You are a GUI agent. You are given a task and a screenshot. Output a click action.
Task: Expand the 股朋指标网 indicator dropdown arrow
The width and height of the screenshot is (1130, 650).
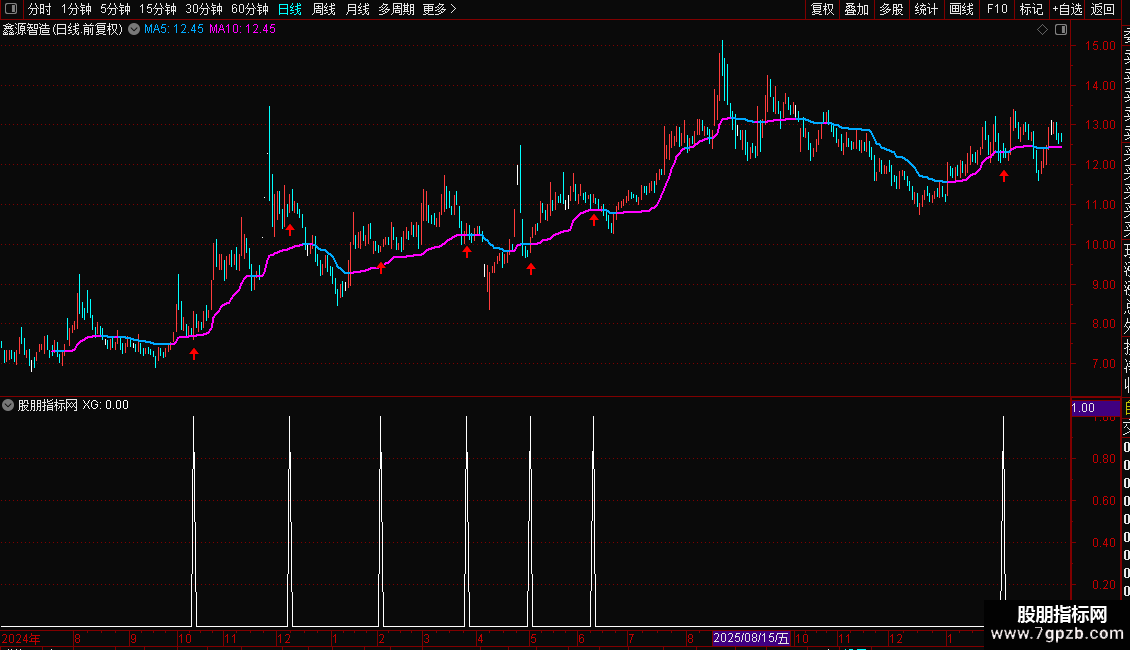click(x=8, y=405)
